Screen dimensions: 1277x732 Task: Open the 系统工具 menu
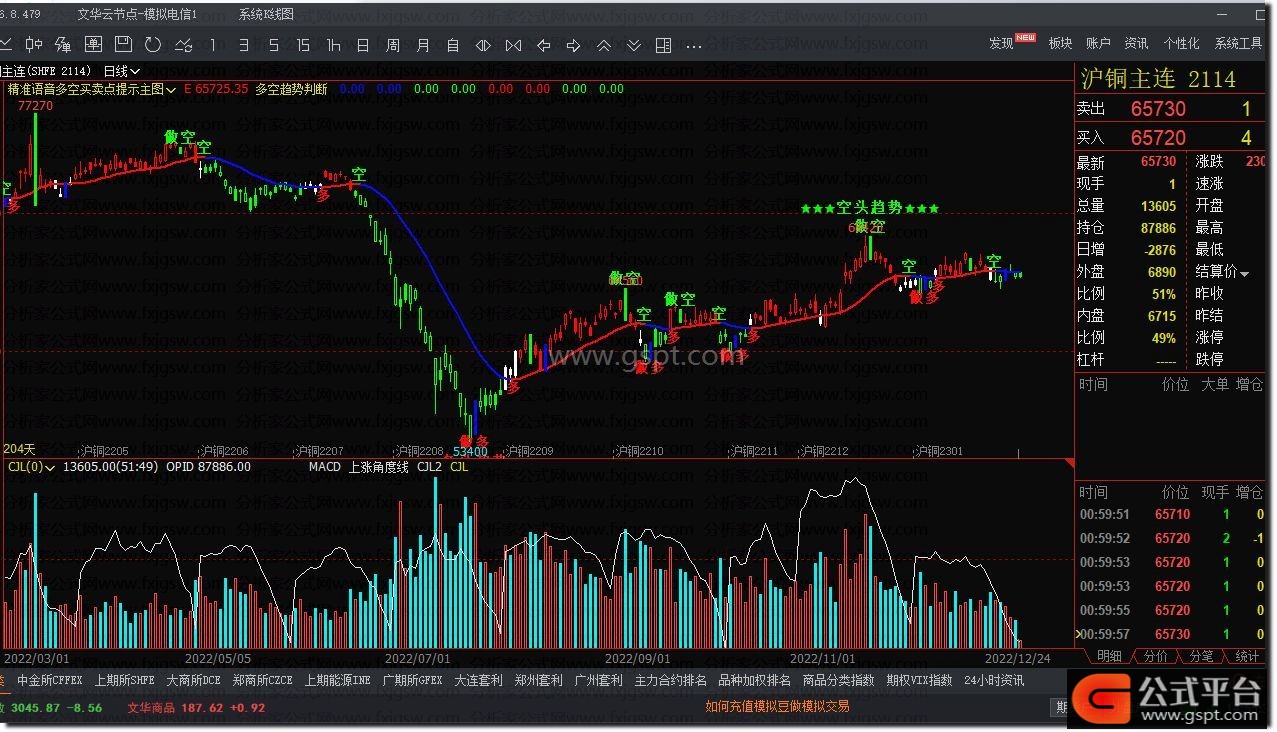[1239, 43]
